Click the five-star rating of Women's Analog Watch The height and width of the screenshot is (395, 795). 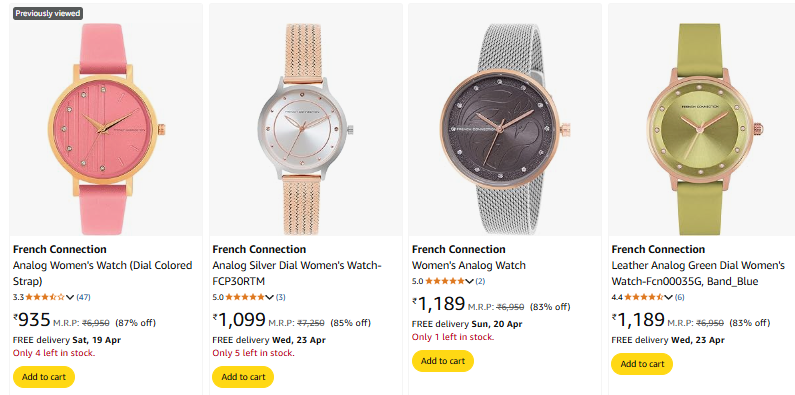tap(445, 281)
